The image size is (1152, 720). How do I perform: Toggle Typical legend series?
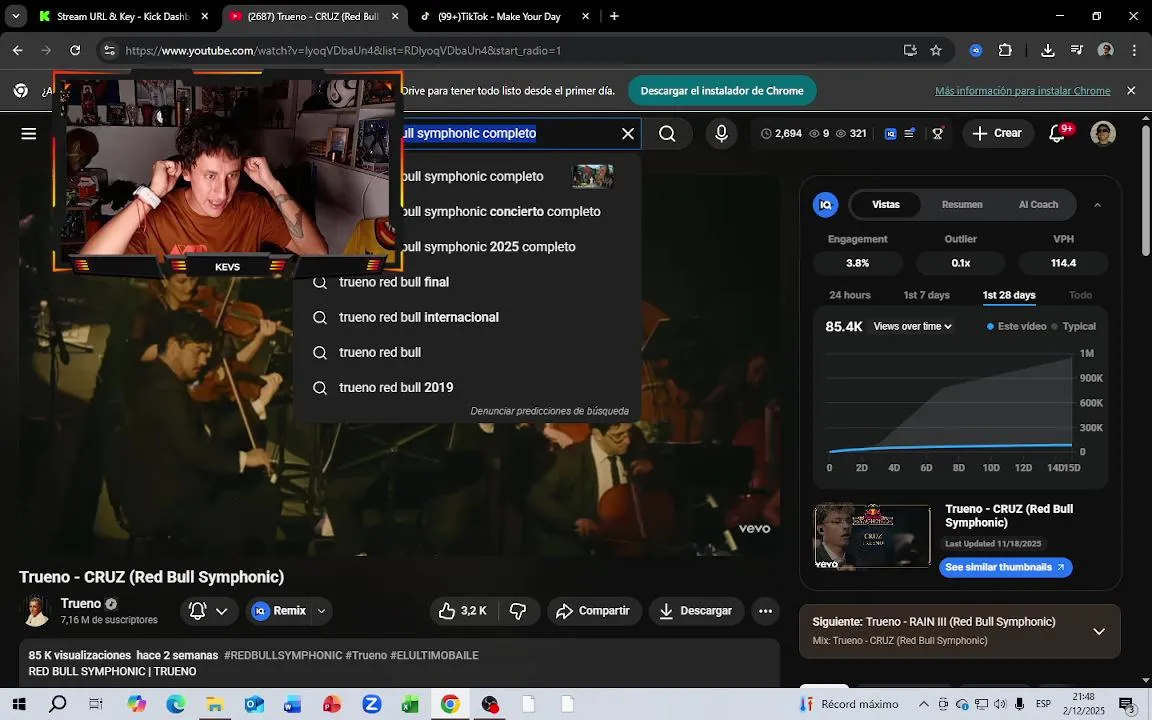click(1074, 326)
